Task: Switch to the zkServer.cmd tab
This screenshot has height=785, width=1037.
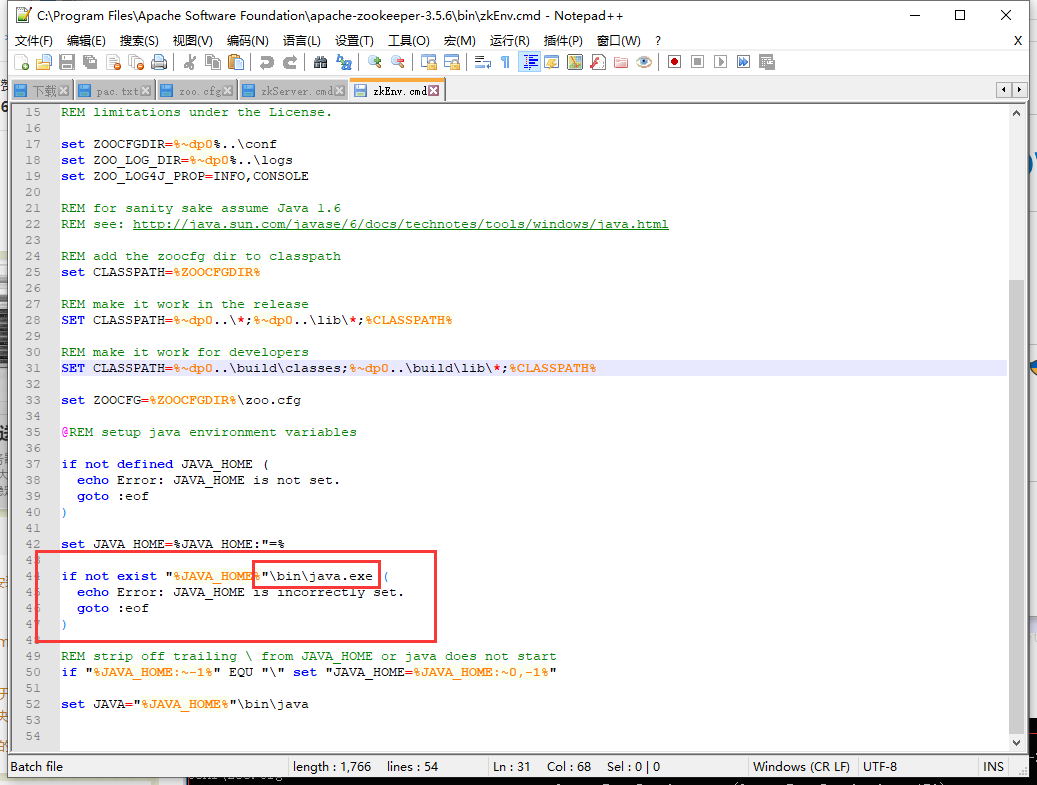Action: click(x=296, y=91)
